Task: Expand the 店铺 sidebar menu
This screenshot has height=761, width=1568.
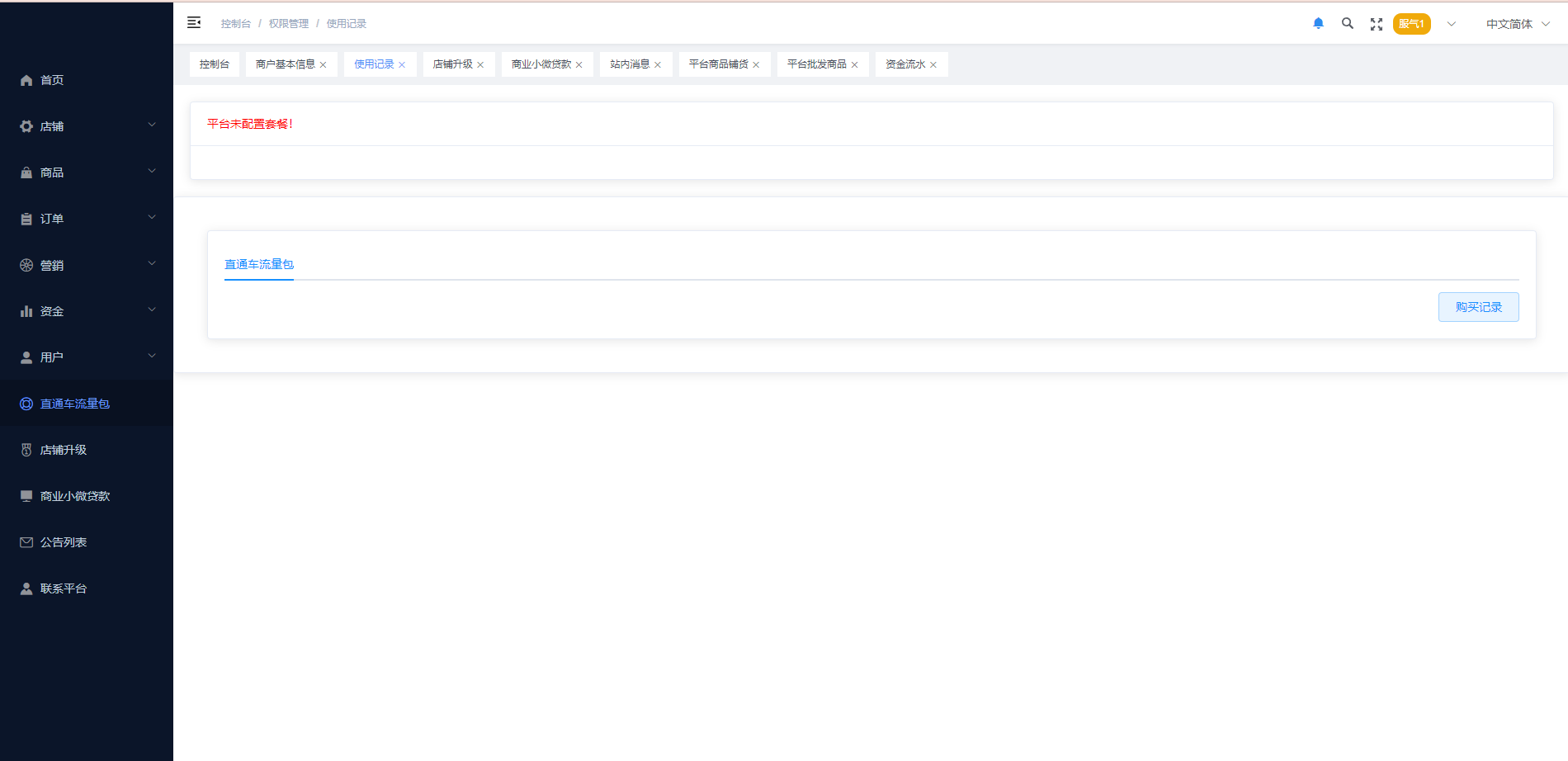Action: (87, 126)
